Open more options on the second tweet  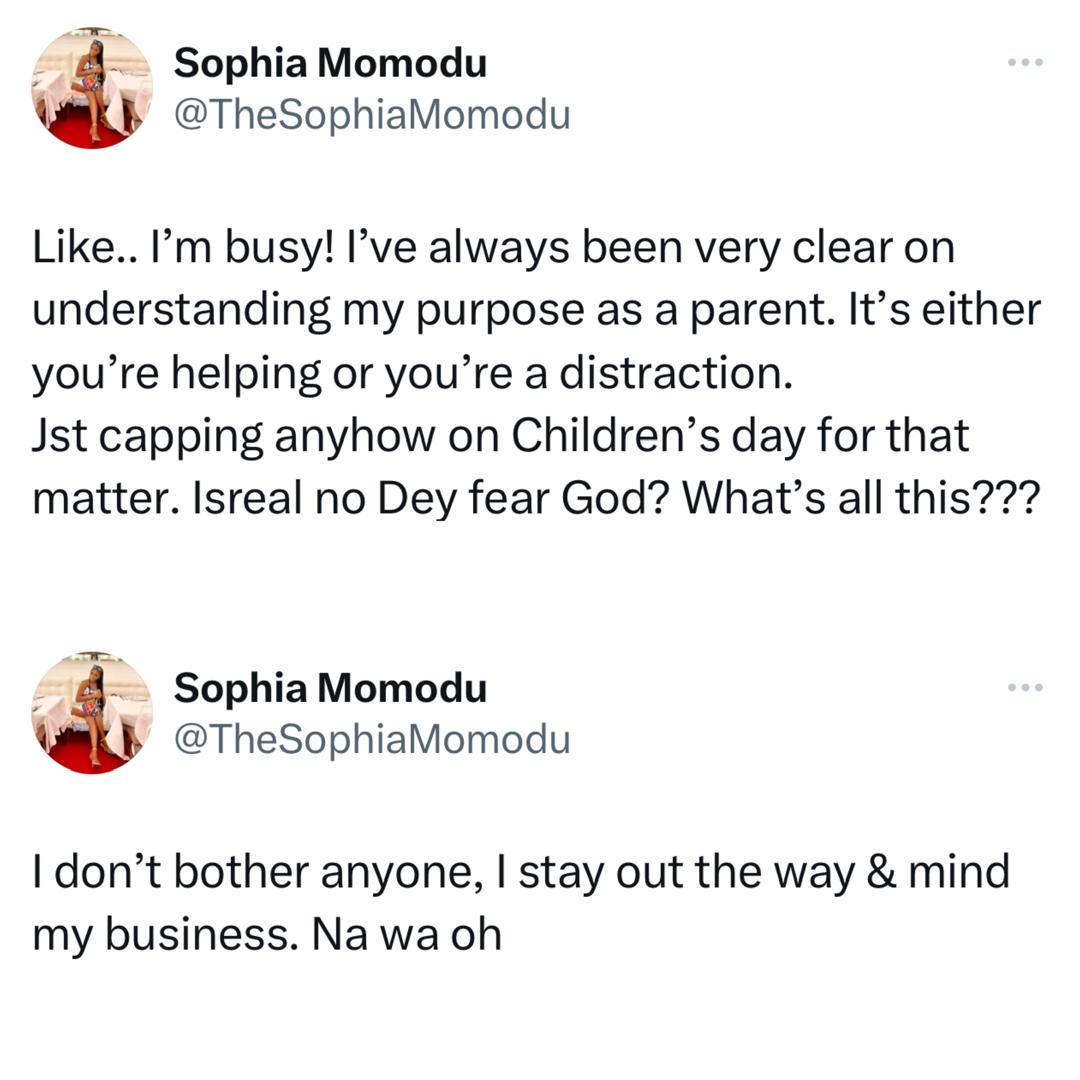pyautogui.click(x=1025, y=687)
